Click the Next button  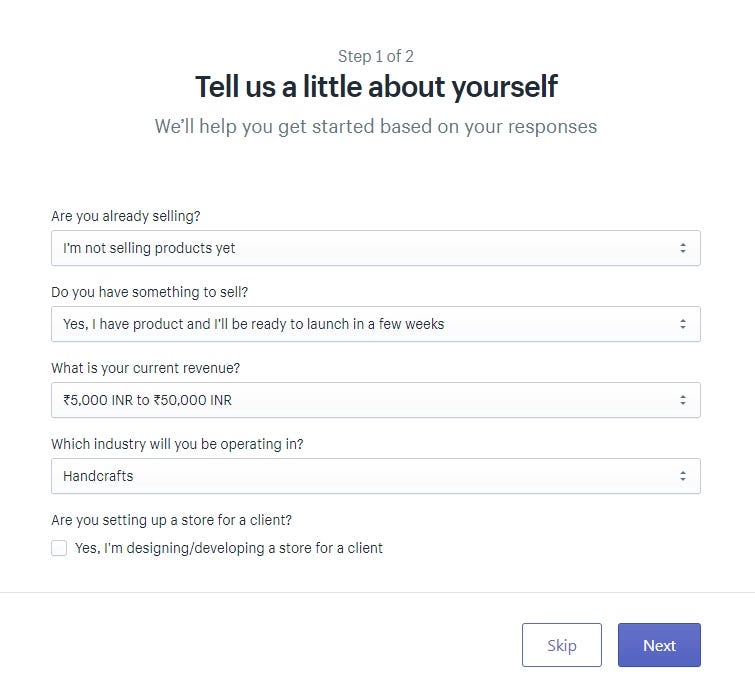[x=659, y=645]
